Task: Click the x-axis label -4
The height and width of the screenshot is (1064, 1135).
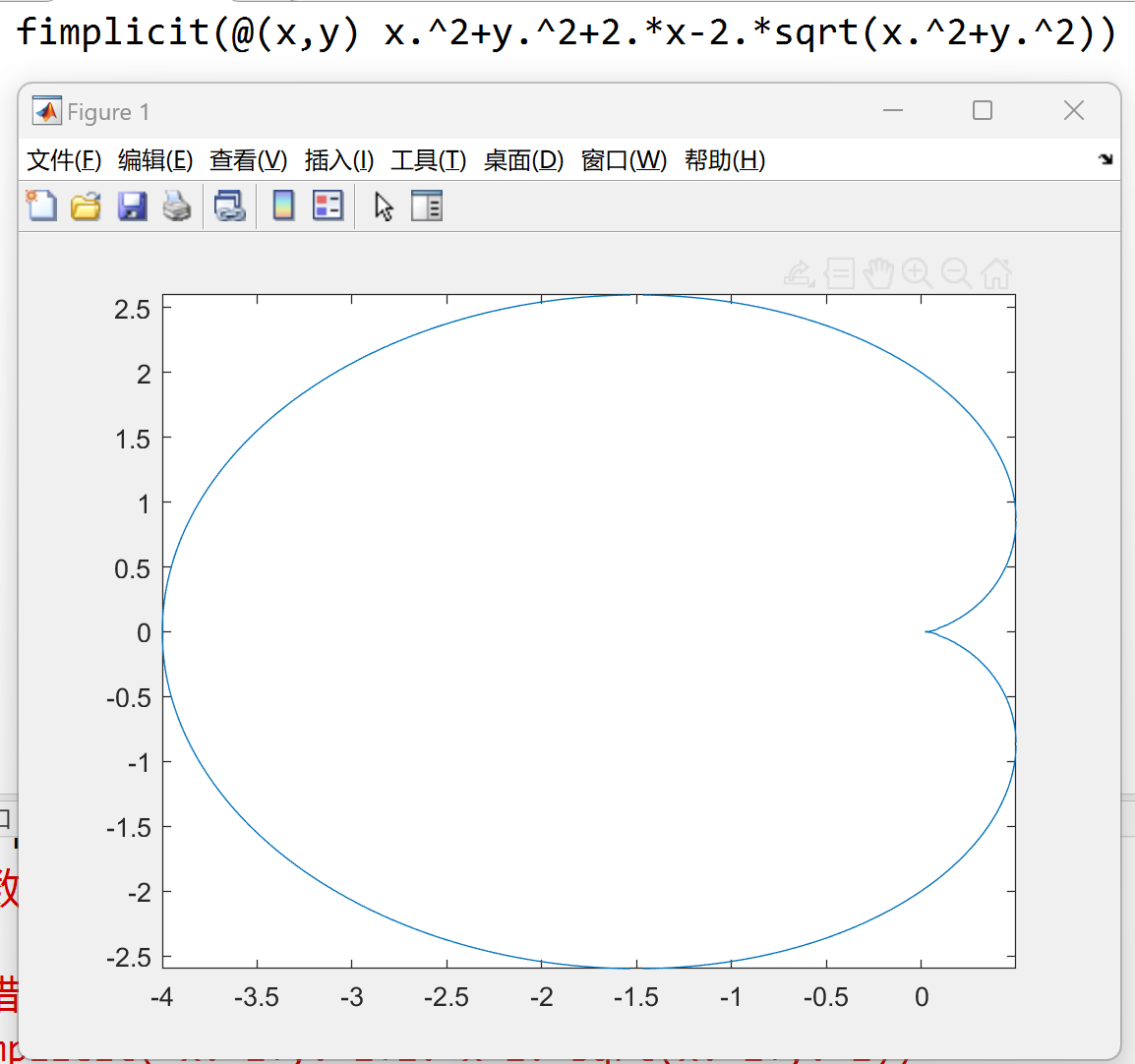Action: pyautogui.click(x=161, y=997)
